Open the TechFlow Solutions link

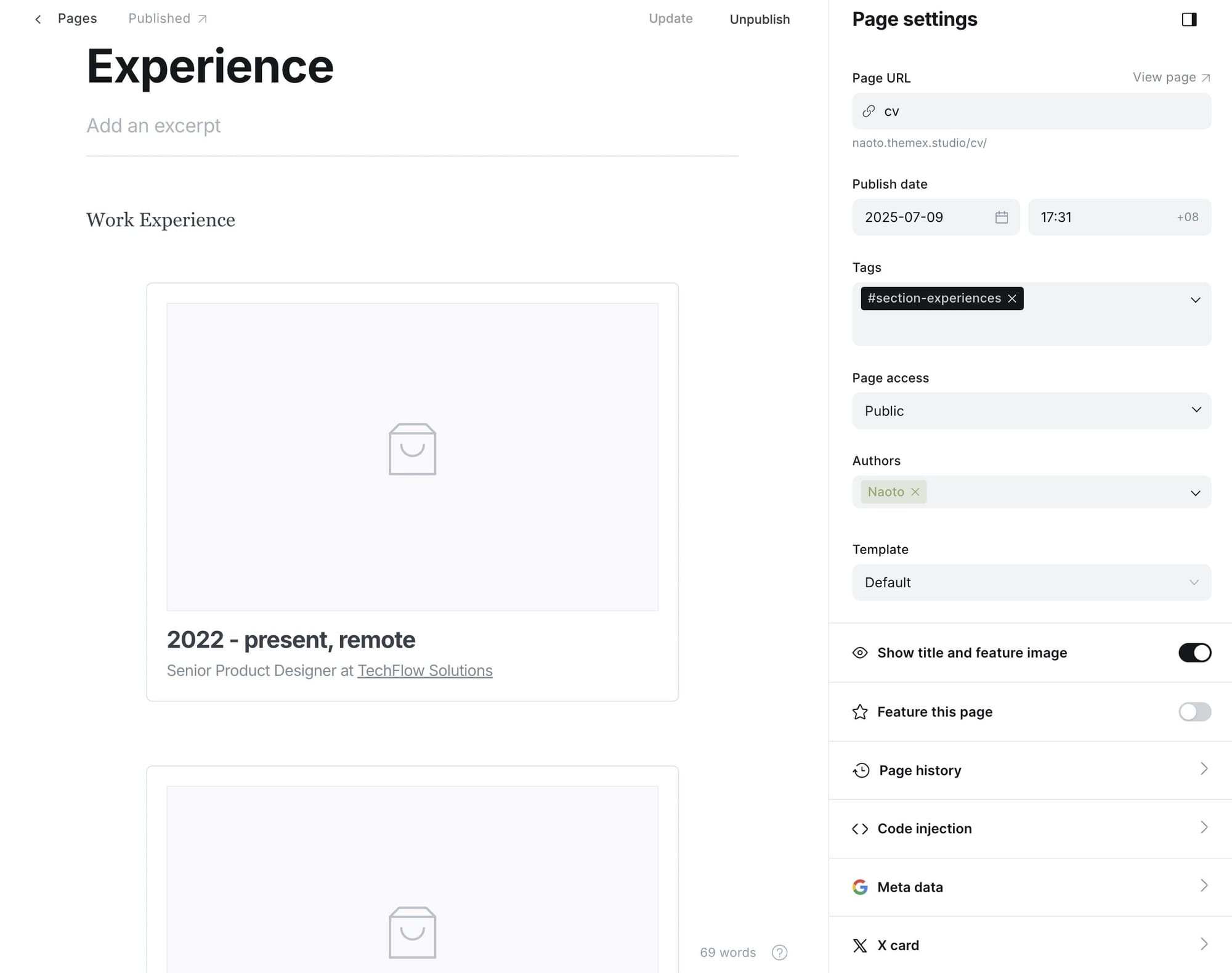(425, 670)
